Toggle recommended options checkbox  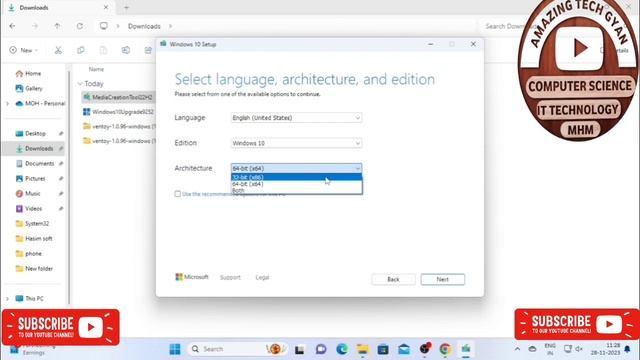pyautogui.click(x=178, y=194)
